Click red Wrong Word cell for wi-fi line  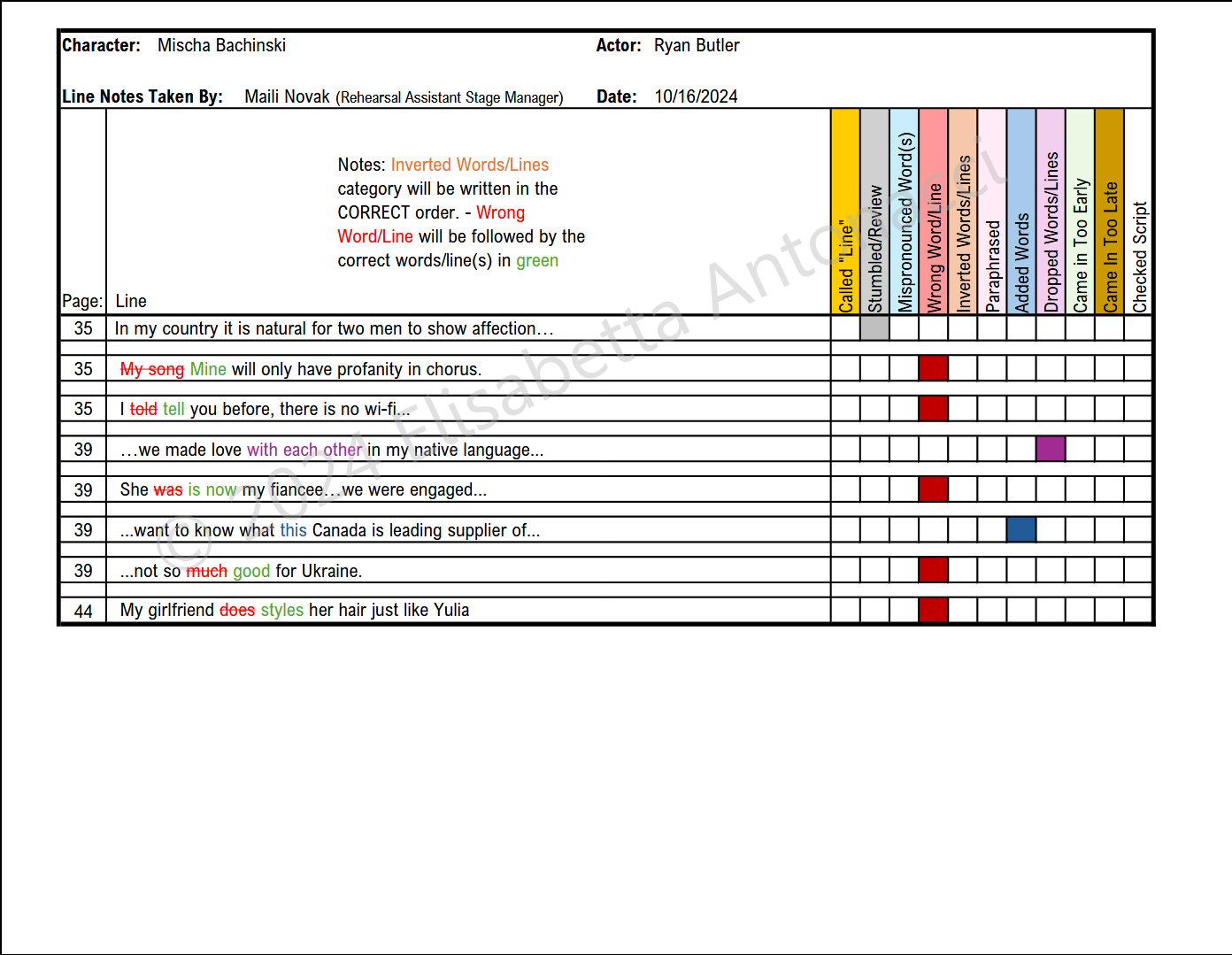click(x=933, y=409)
